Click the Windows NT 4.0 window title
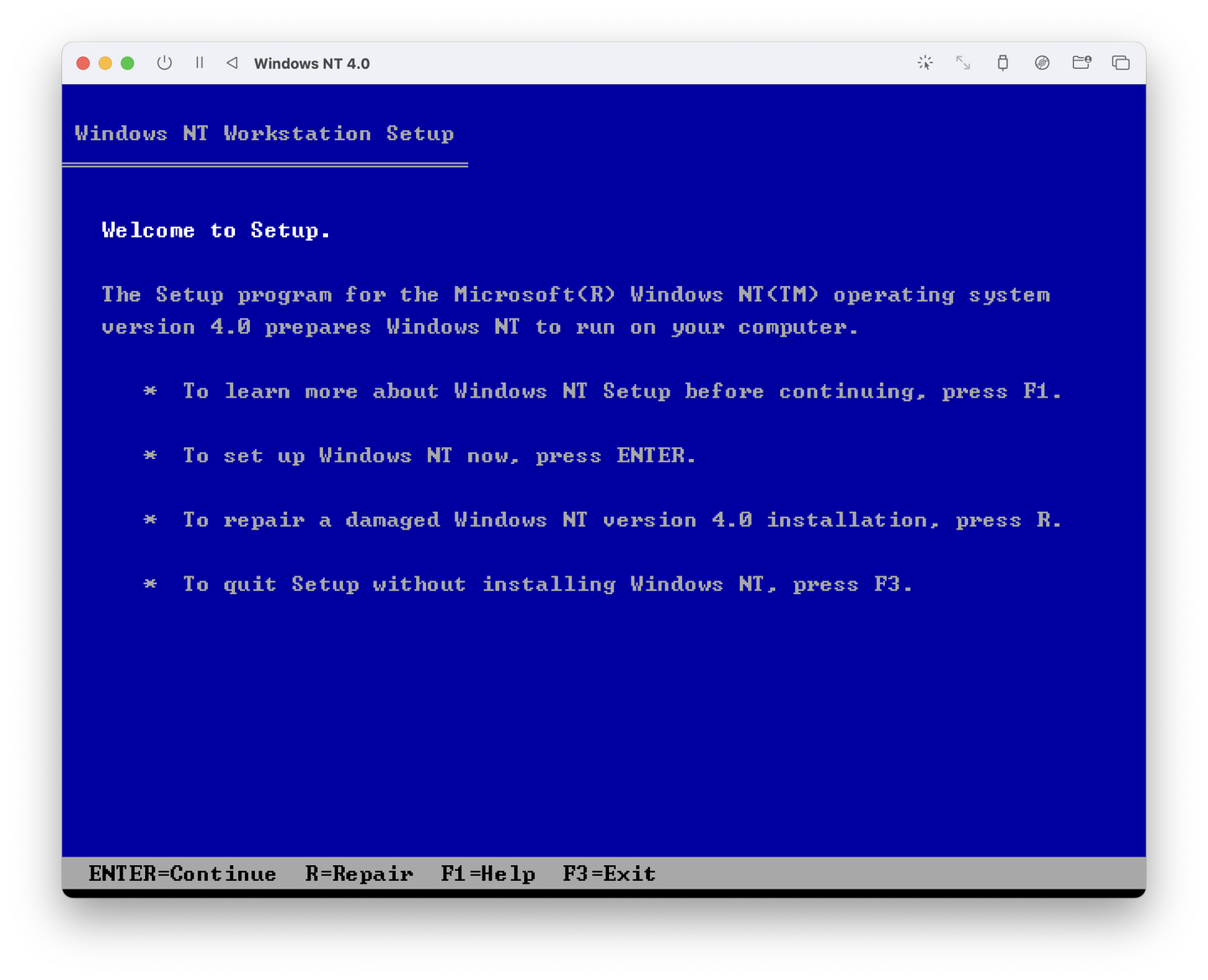The width and height of the screenshot is (1208, 980). tap(312, 63)
